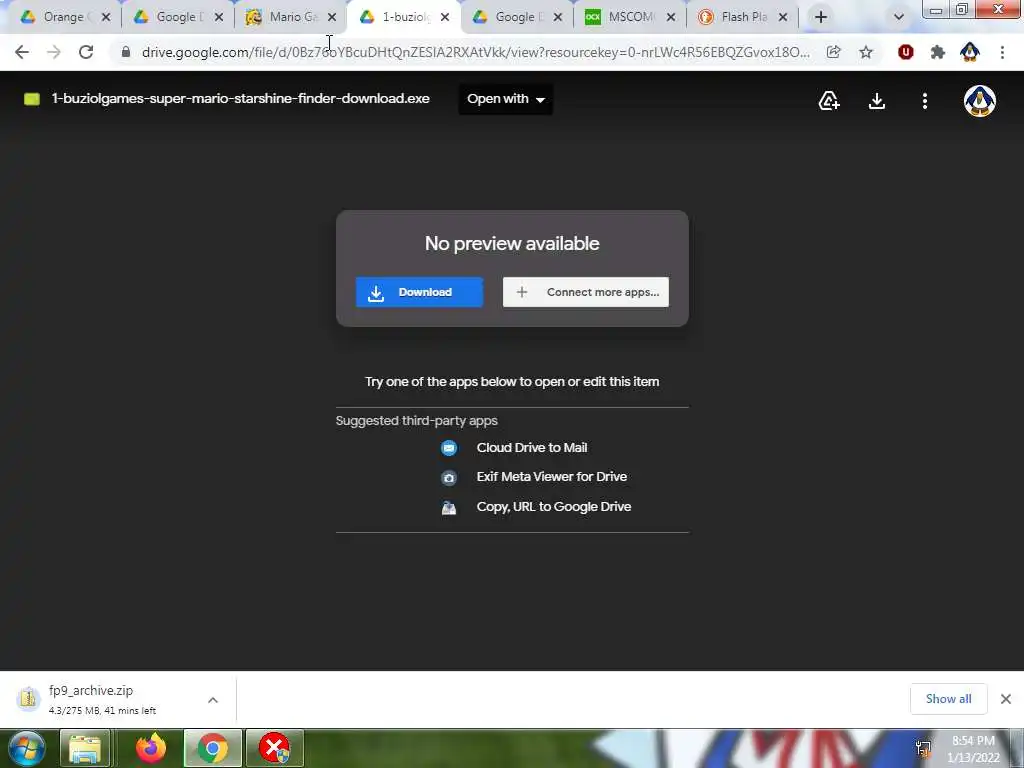Click Show all downloads
Screen dimensions: 1024x768
coord(948,699)
